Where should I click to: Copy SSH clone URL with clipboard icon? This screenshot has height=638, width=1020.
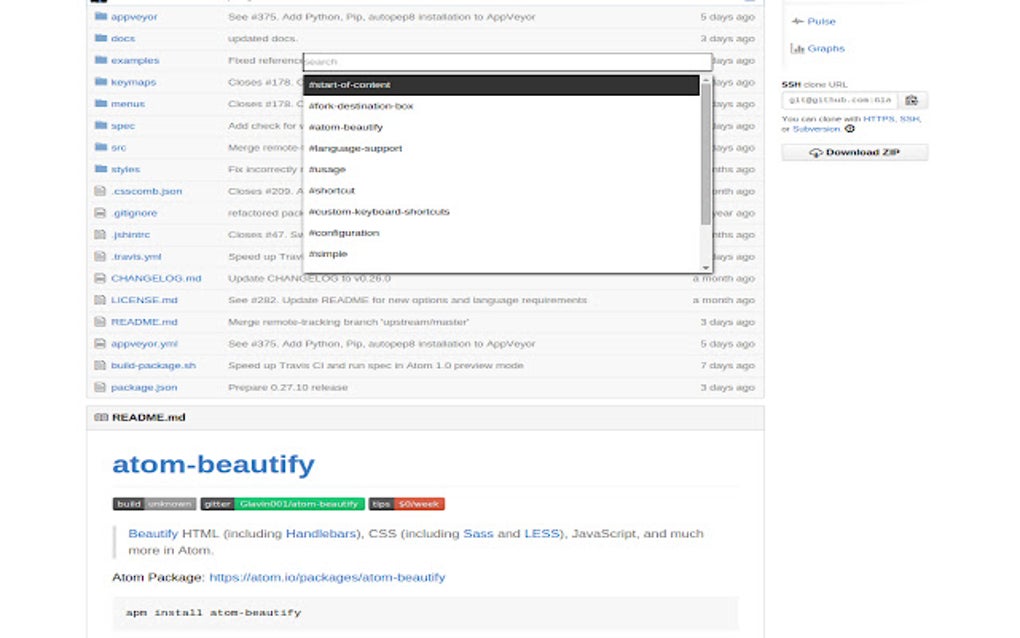pos(912,100)
